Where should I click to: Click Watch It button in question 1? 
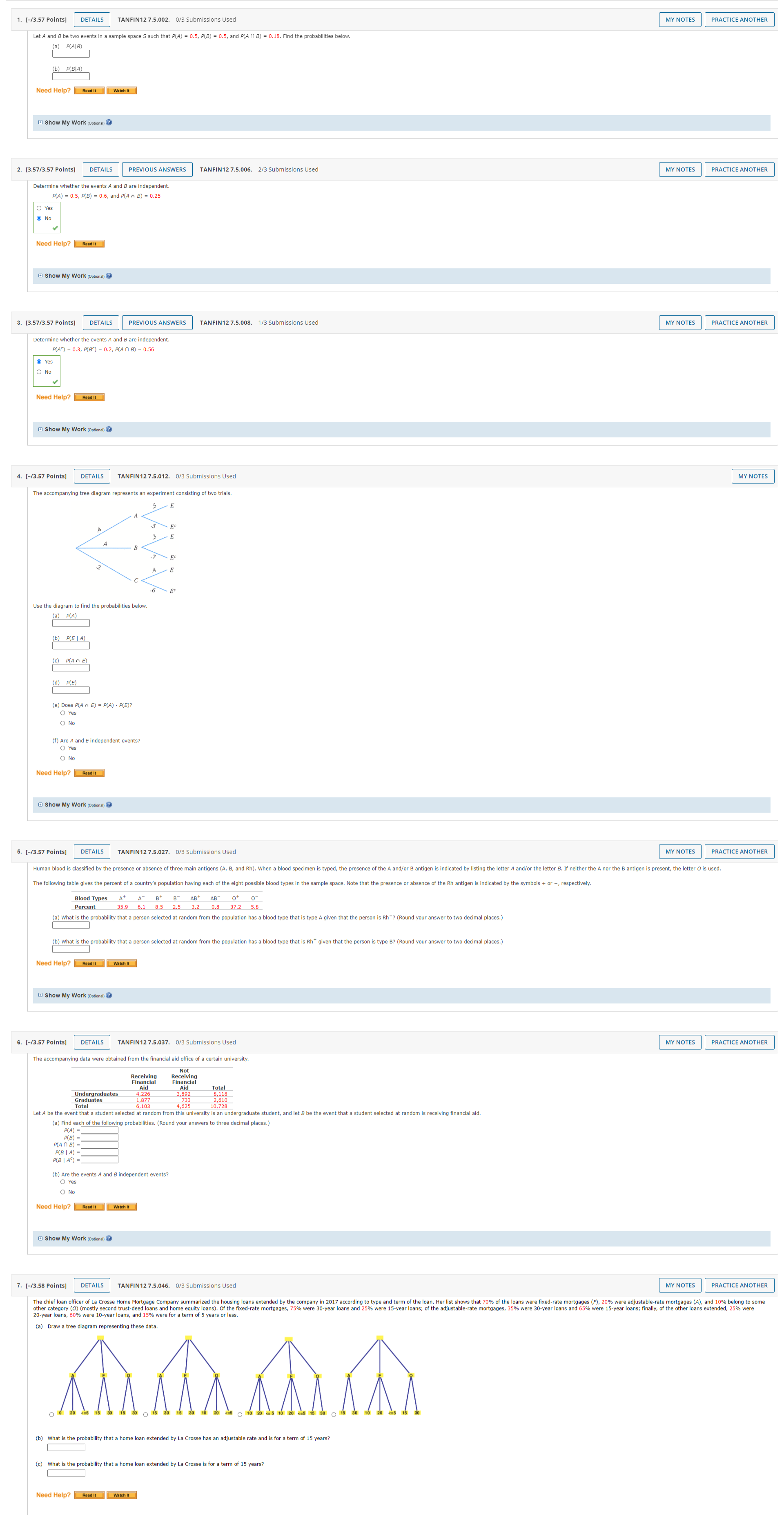[121, 91]
